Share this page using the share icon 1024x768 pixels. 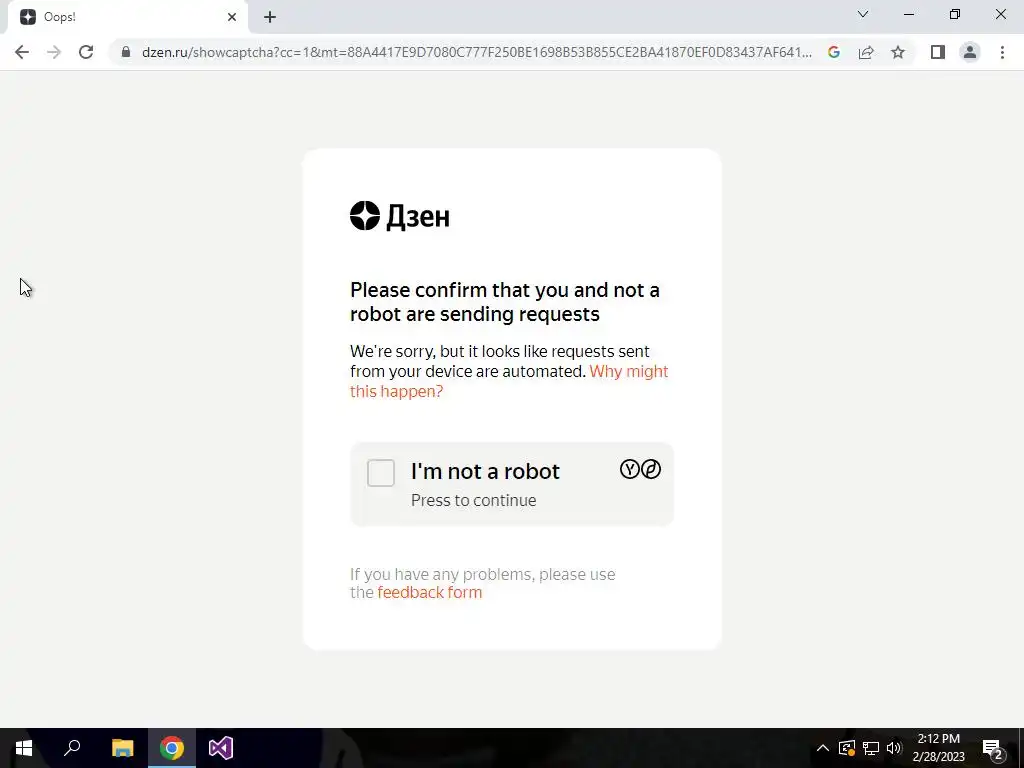coord(866,52)
